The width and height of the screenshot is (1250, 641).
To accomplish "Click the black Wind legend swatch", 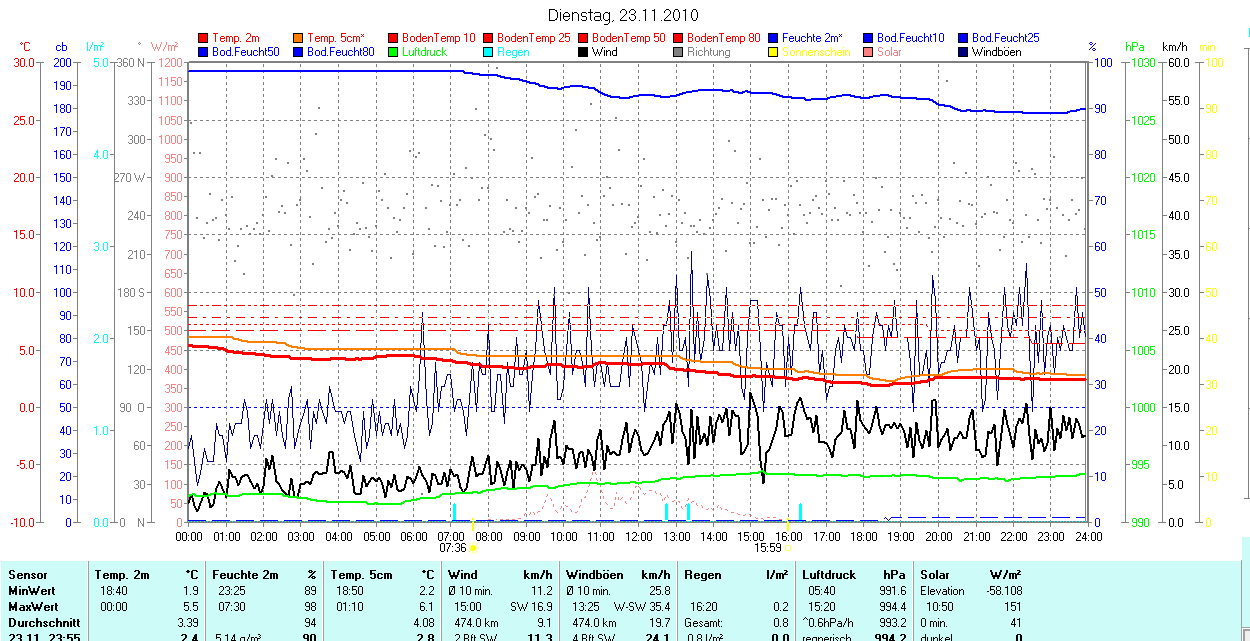I will [x=584, y=52].
